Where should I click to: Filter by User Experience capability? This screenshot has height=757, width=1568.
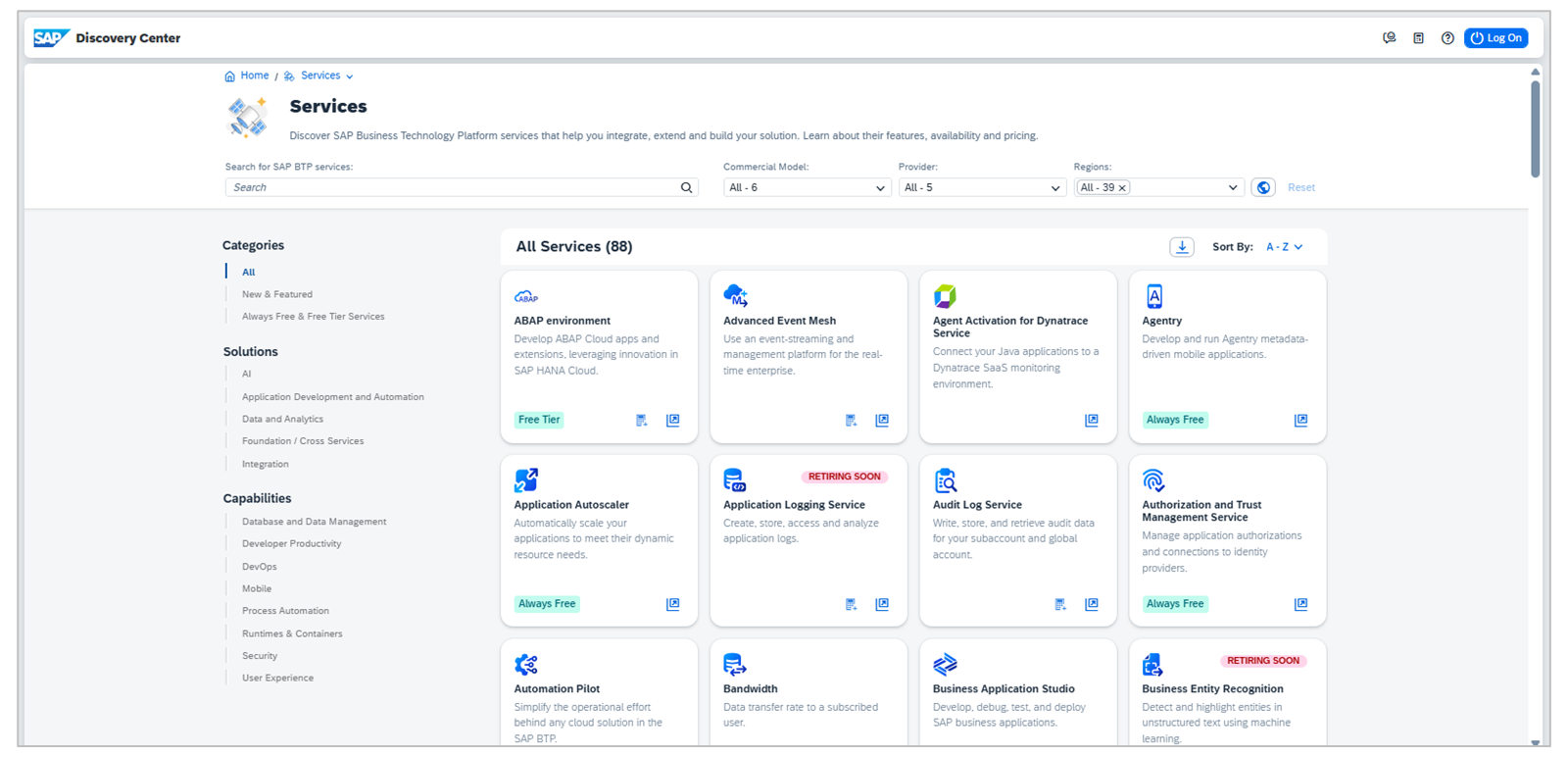click(x=278, y=678)
